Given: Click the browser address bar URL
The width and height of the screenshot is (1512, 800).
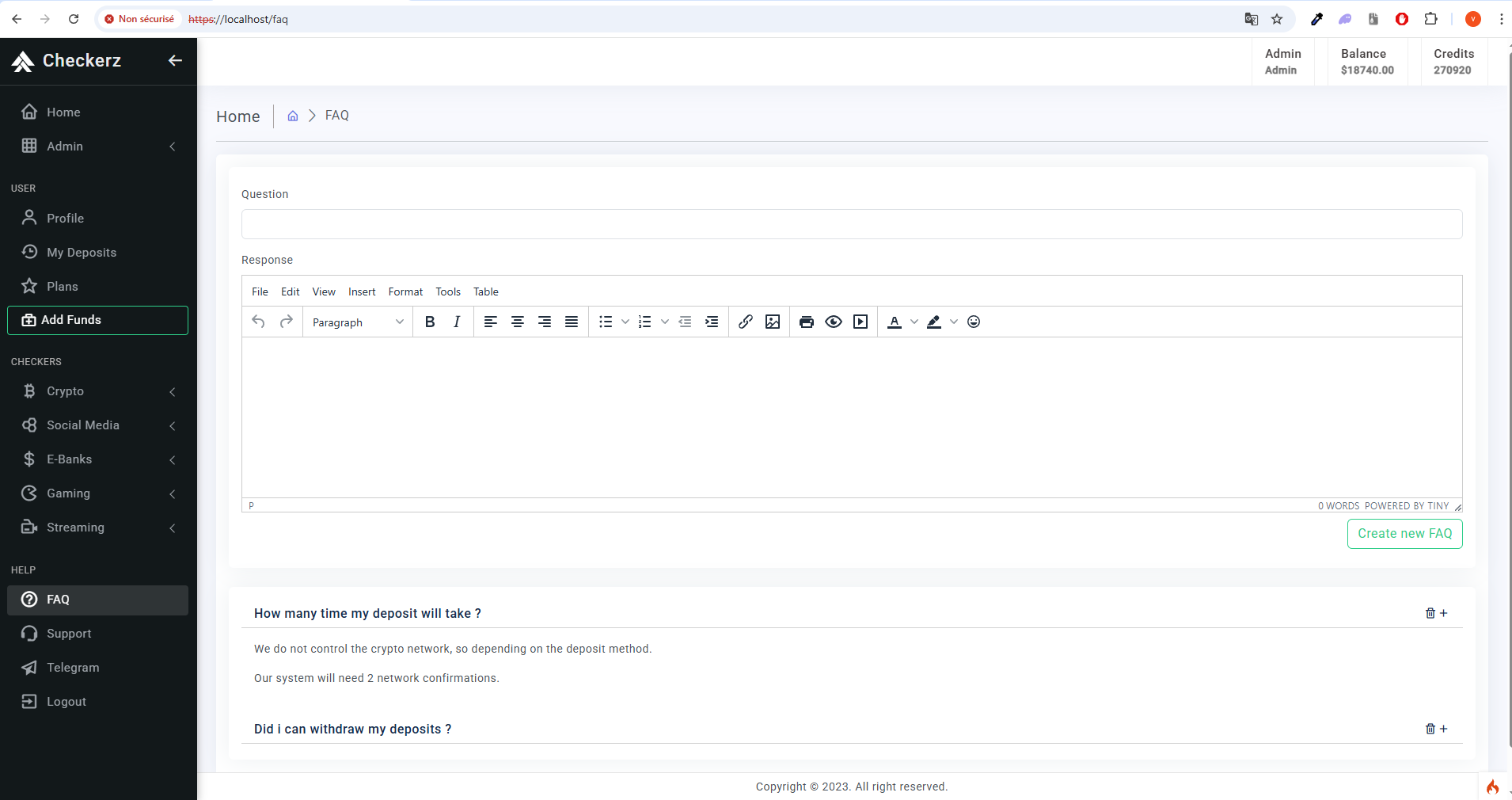Looking at the screenshot, I should pos(238,19).
